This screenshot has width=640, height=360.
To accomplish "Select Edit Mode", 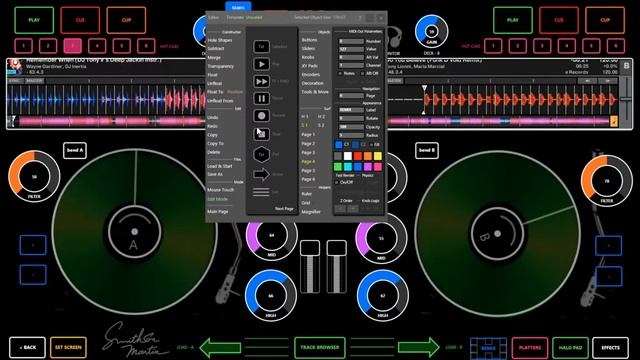I will tap(217, 199).
